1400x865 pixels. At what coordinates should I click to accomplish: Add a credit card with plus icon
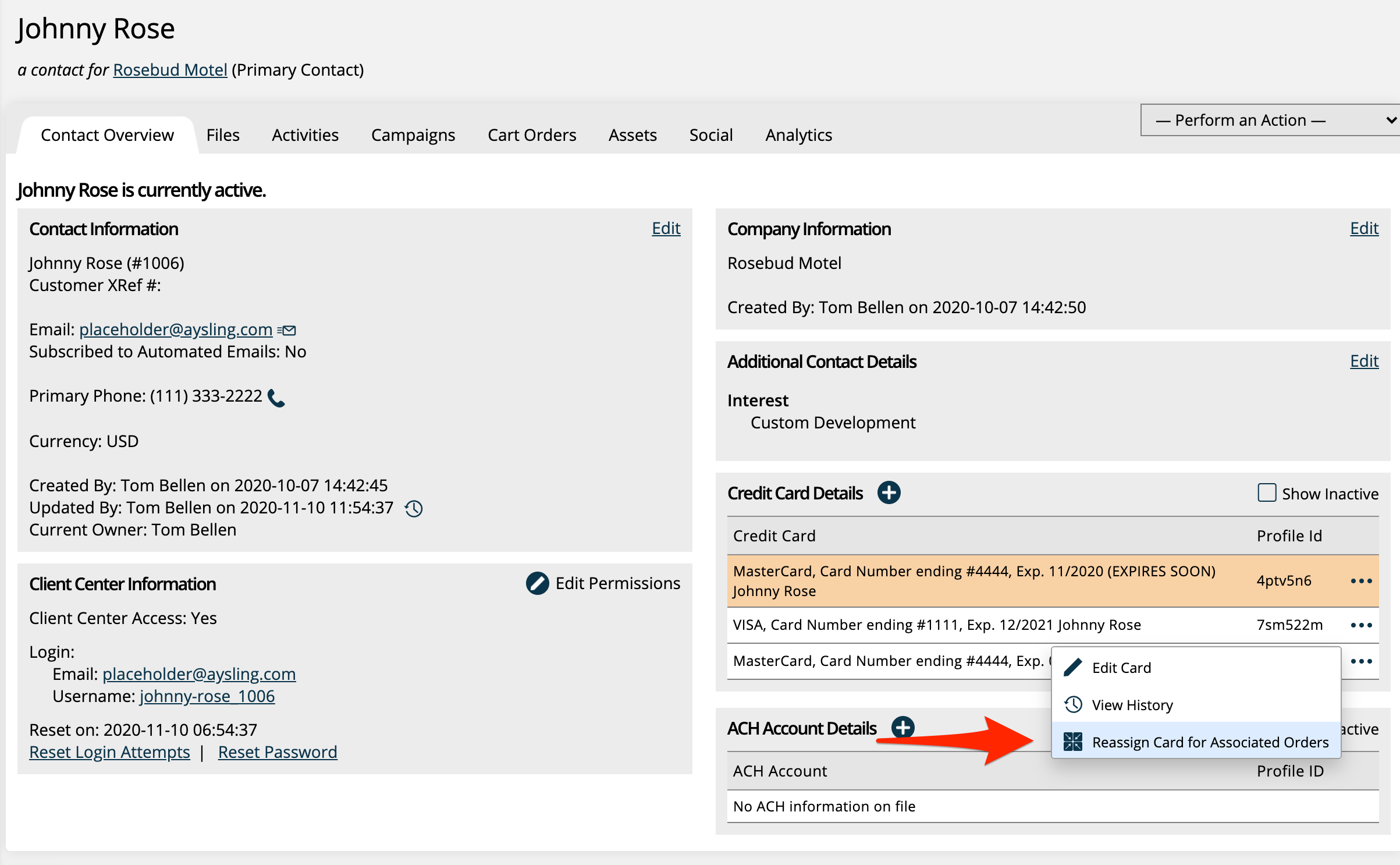click(889, 493)
